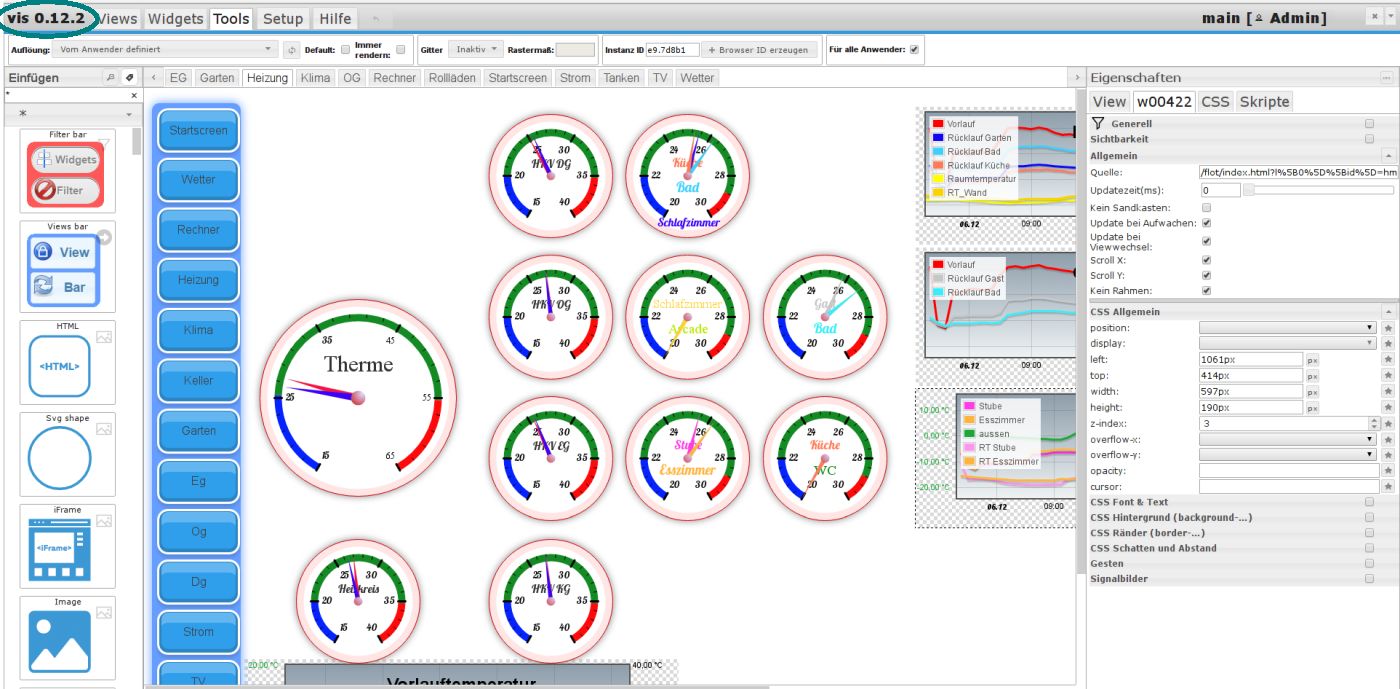This screenshot has width=1400, height=689.
Task: Click the Updatezeit slider handle
Action: coord(1248,190)
